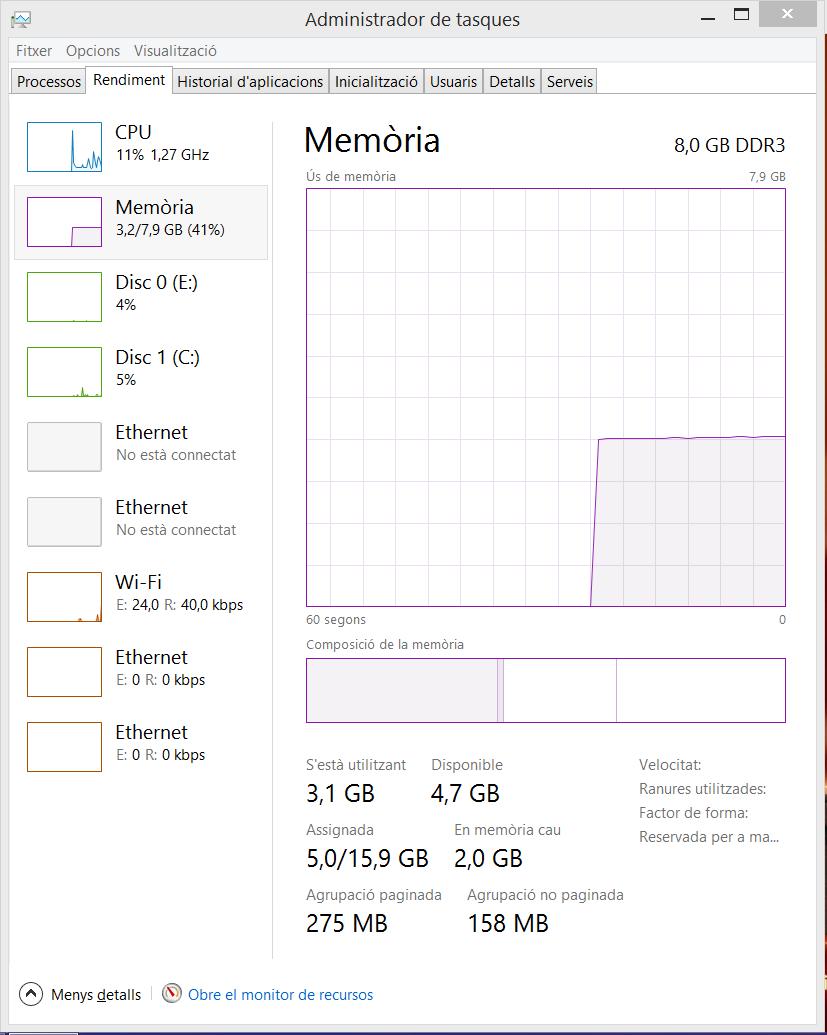The width and height of the screenshot is (827, 1035).
Task: Click the Task Manager app icon in title bar
Action: tap(20, 18)
